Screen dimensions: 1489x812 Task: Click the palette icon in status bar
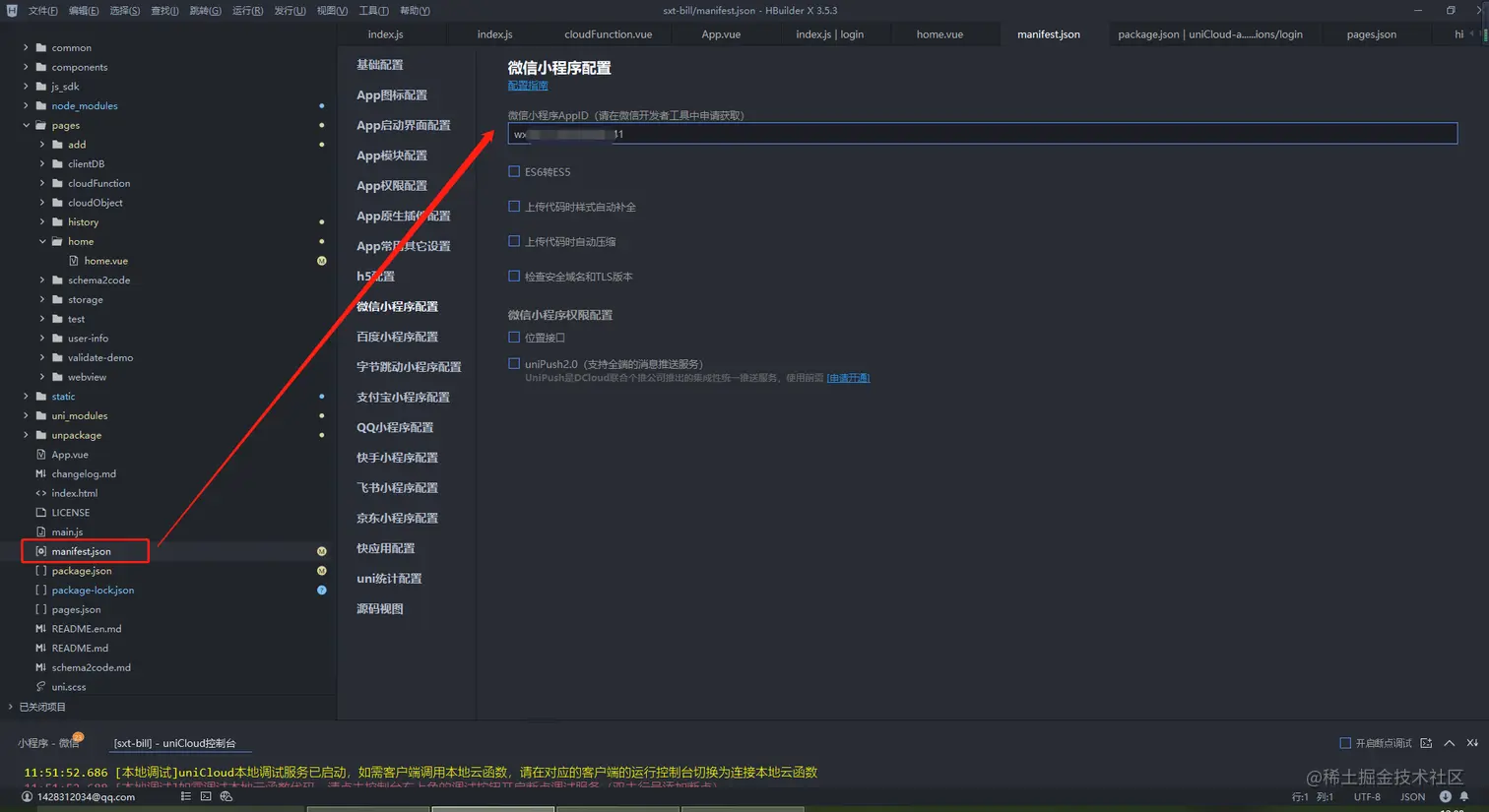tap(227, 796)
